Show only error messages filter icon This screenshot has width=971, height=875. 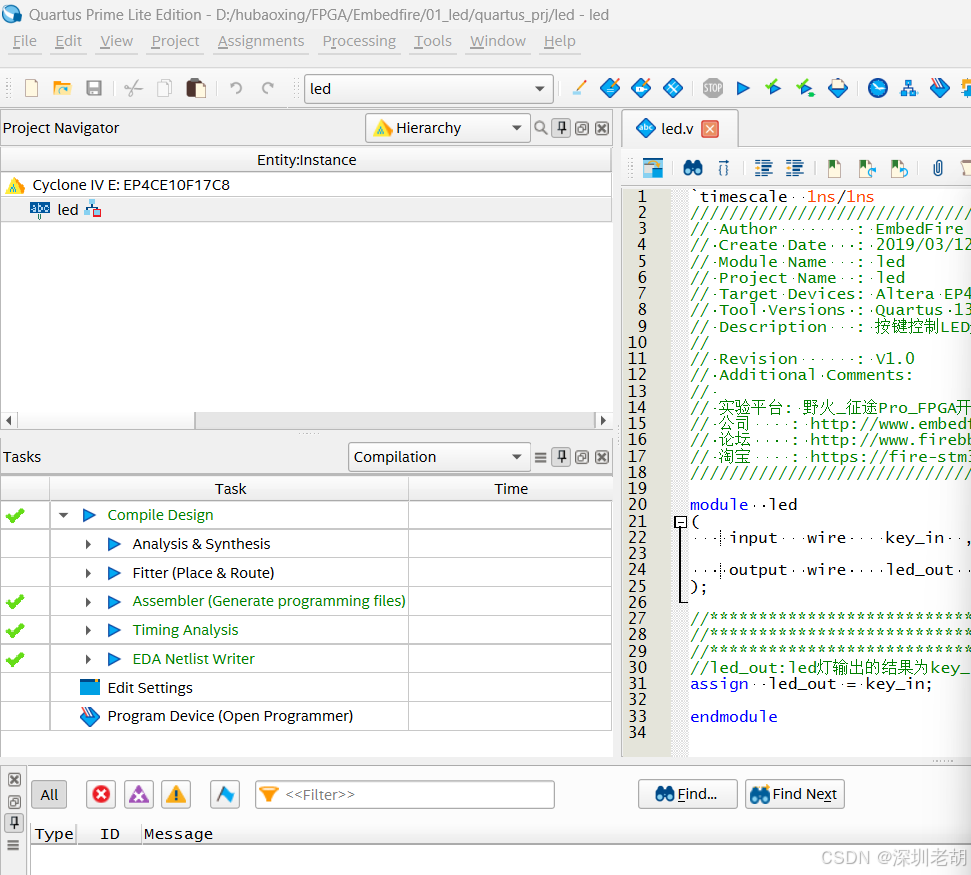101,794
